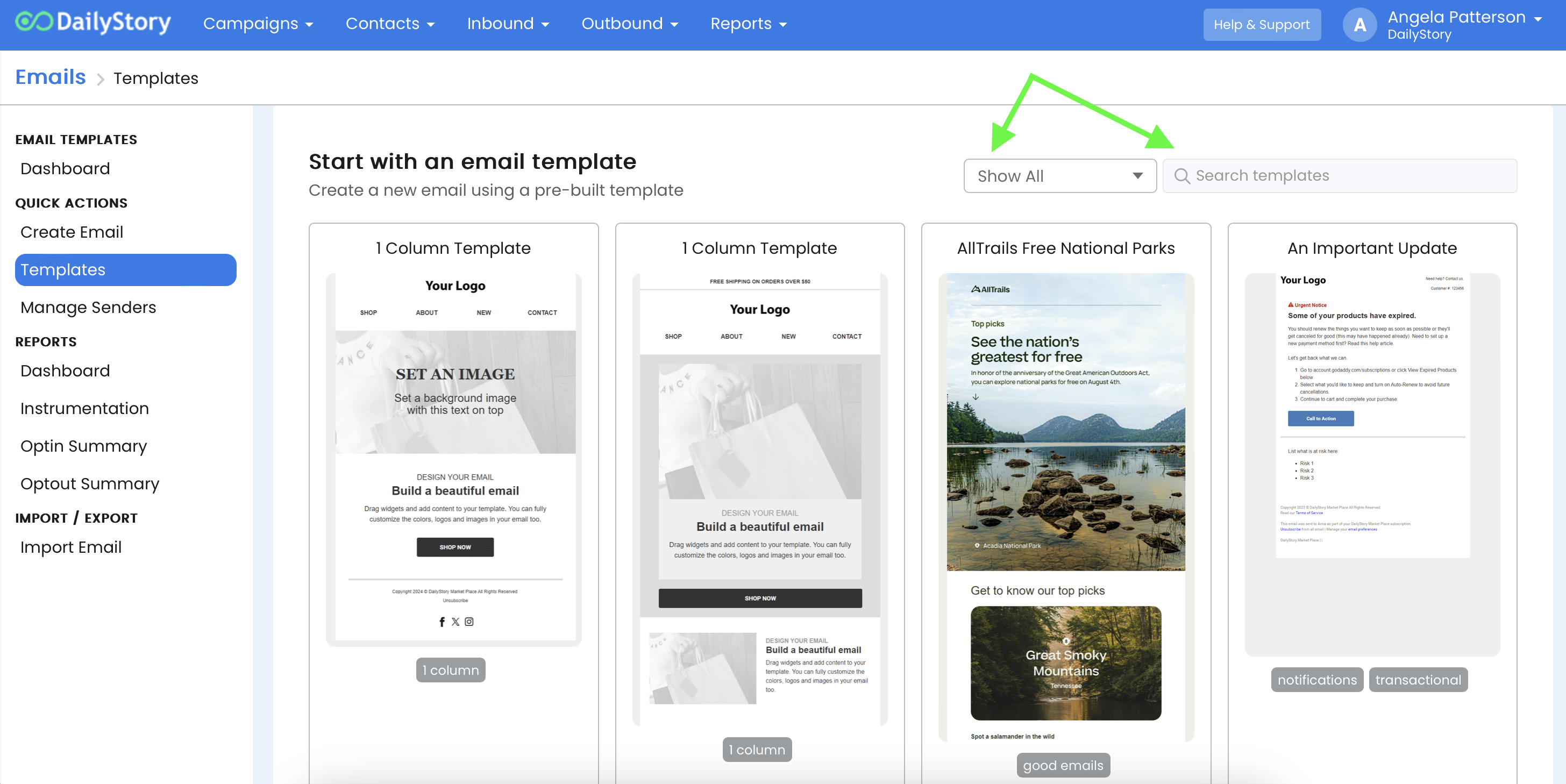Click the 'good emails' tag
Image resolution: width=1566 pixels, height=784 pixels.
pyautogui.click(x=1063, y=765)
